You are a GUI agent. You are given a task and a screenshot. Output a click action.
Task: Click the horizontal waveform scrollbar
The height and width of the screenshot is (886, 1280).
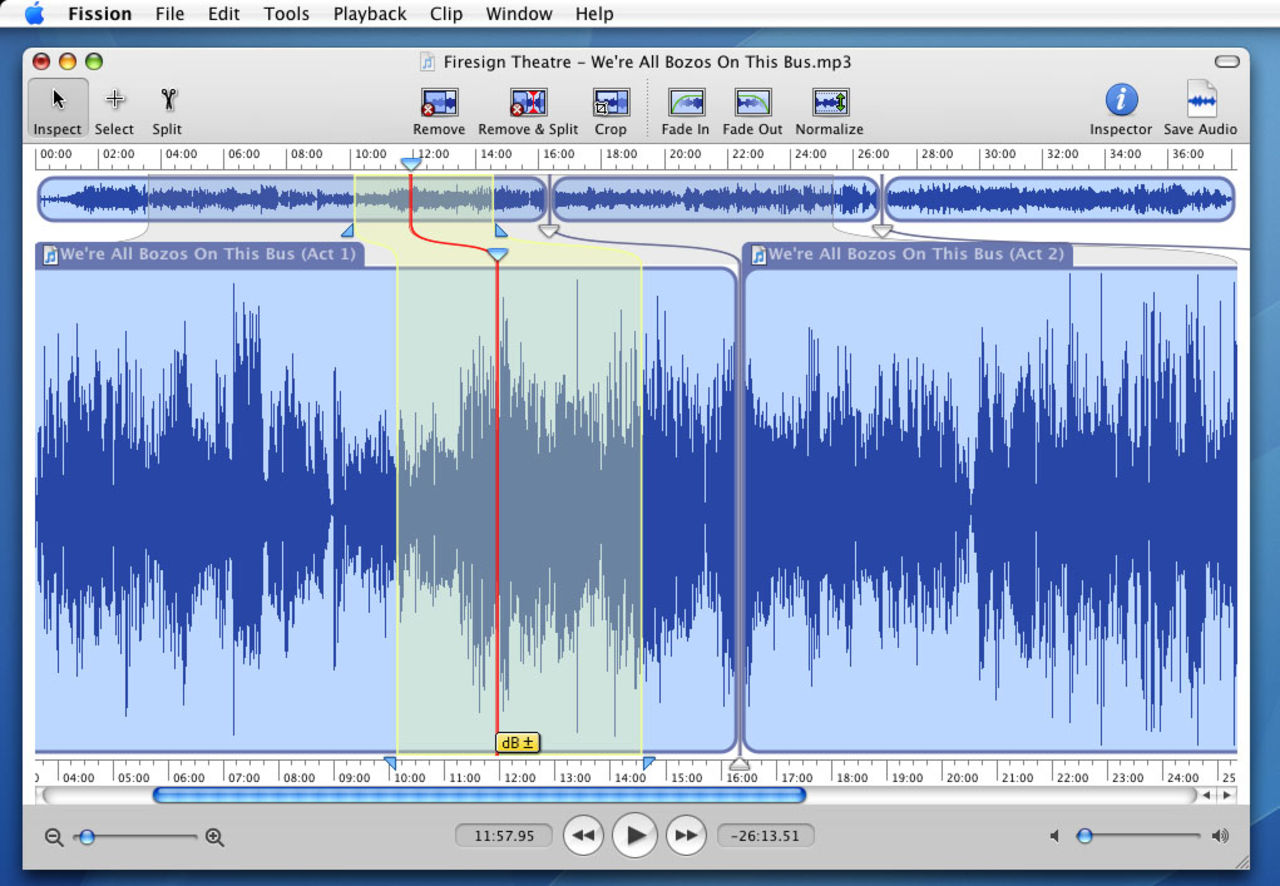coord(478,795)
